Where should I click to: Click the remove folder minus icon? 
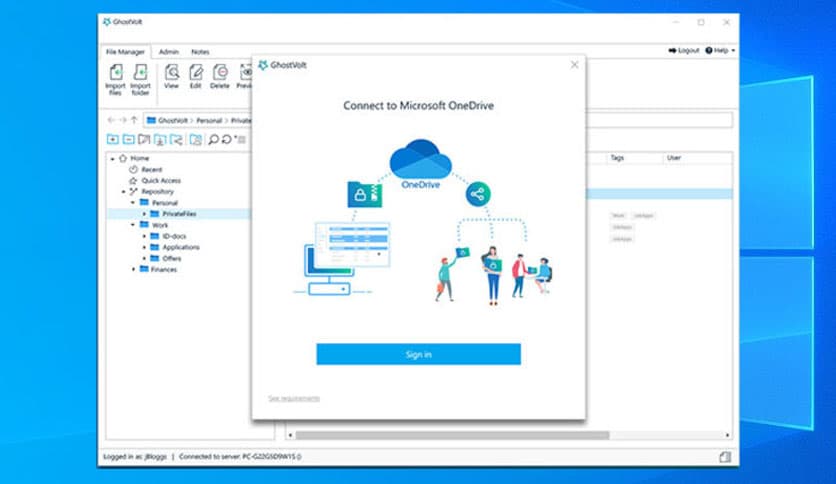click(128, 140)
